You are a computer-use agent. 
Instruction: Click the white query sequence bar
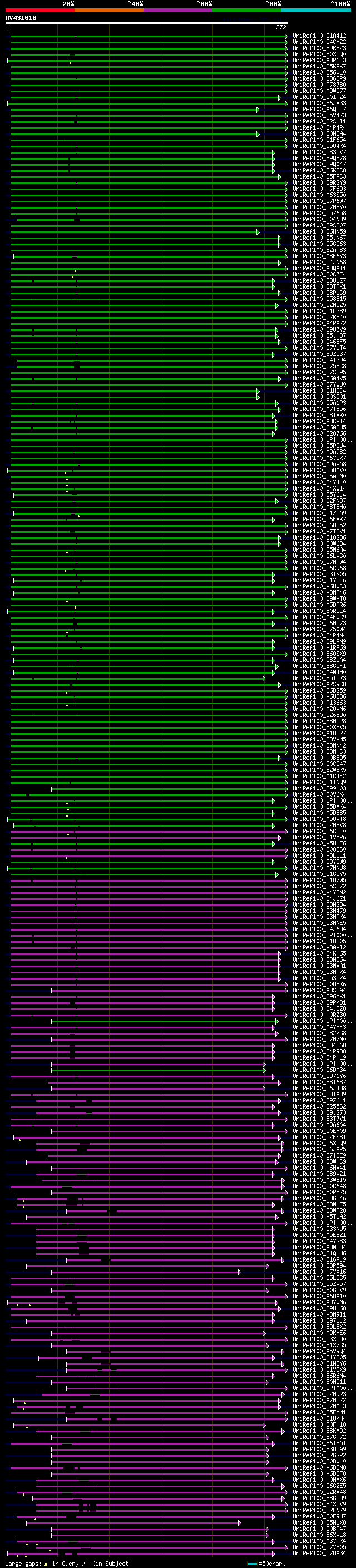[147, 22]
